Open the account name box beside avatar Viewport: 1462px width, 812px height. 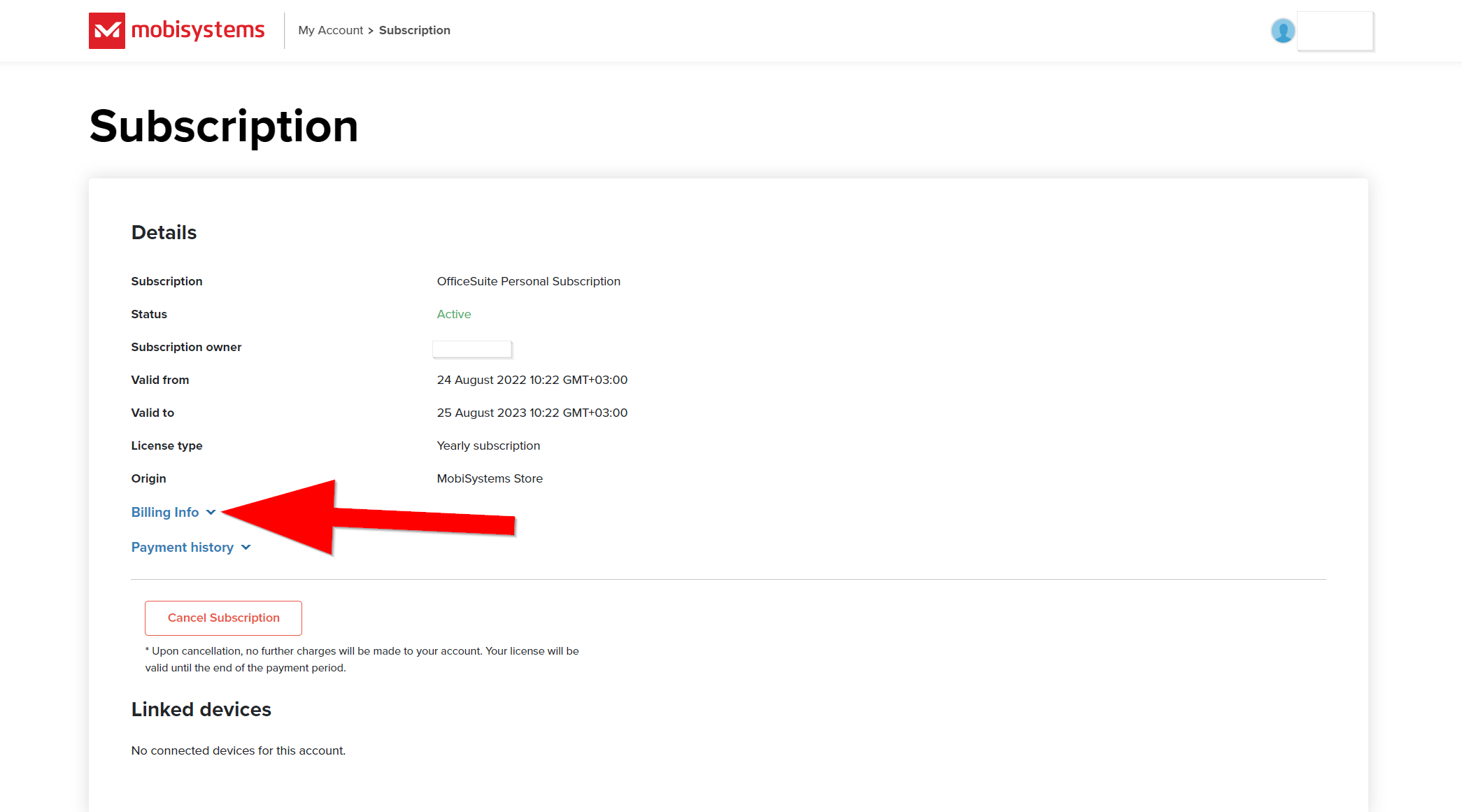click(x=1335, y=31)
